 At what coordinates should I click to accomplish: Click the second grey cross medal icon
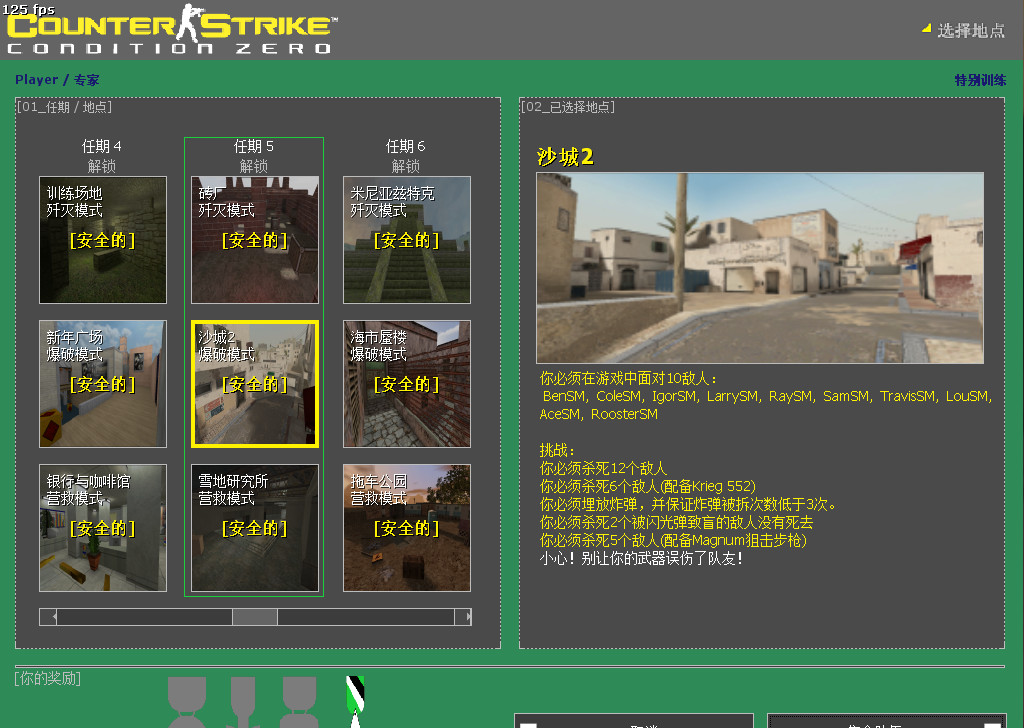tap(242, 702)
